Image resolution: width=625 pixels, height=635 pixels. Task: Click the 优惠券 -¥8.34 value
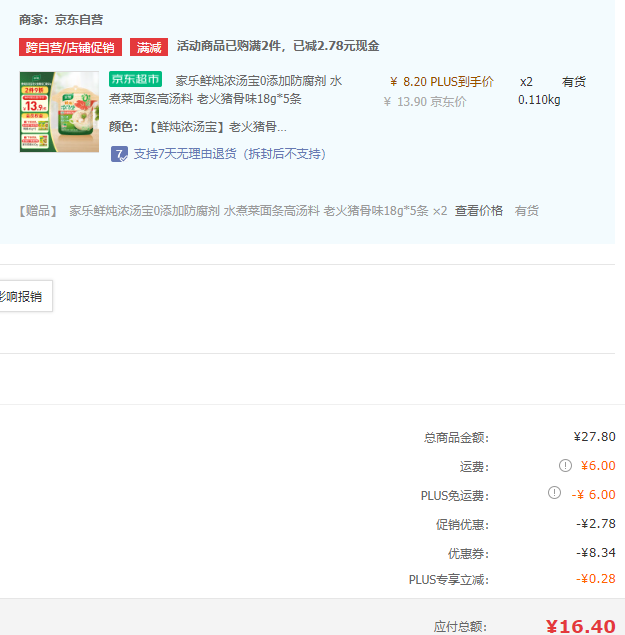coord(596,552)
